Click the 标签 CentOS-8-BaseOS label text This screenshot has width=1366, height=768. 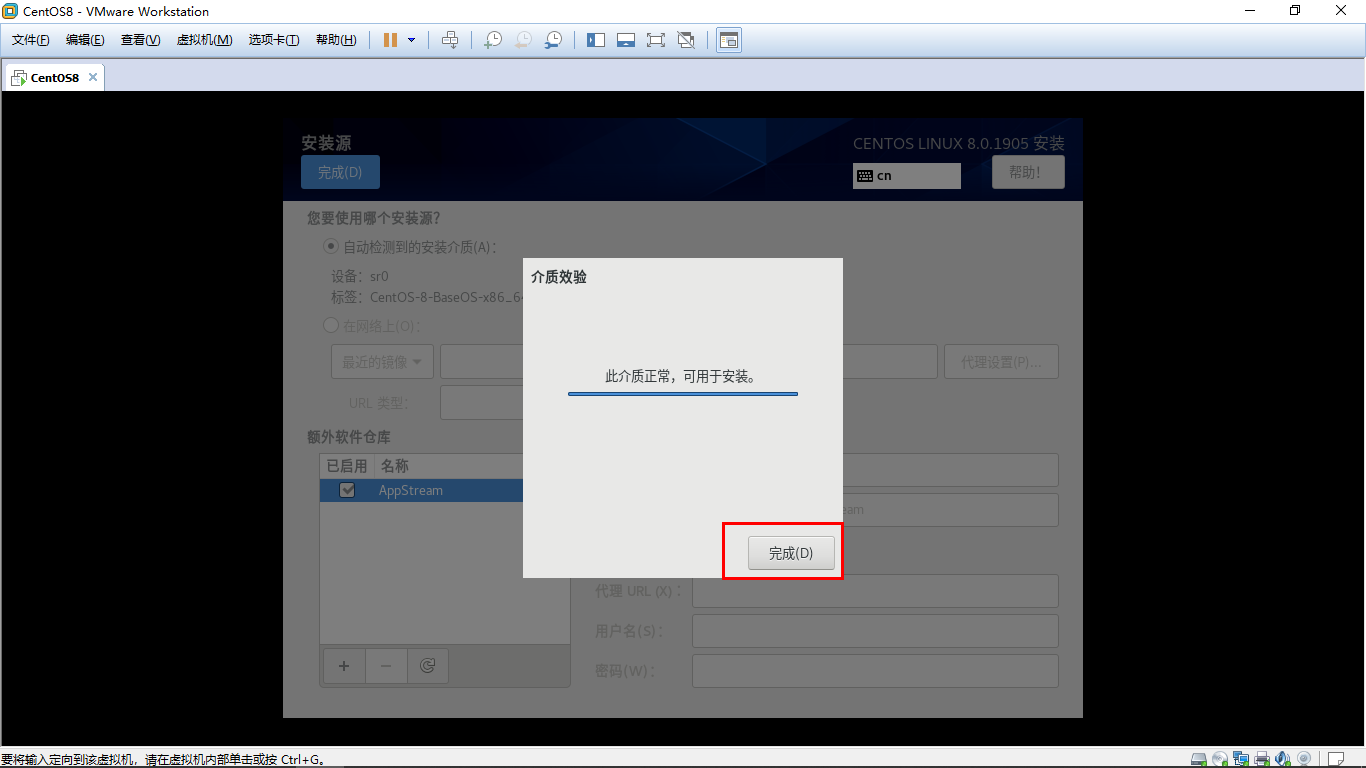click(427, 297)
